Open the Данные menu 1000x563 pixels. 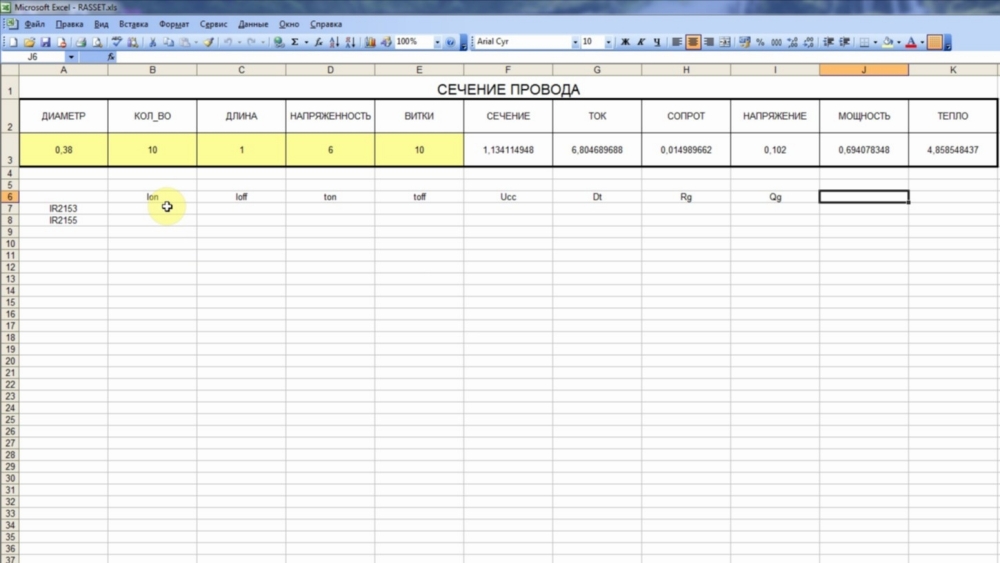click(253, 24)
